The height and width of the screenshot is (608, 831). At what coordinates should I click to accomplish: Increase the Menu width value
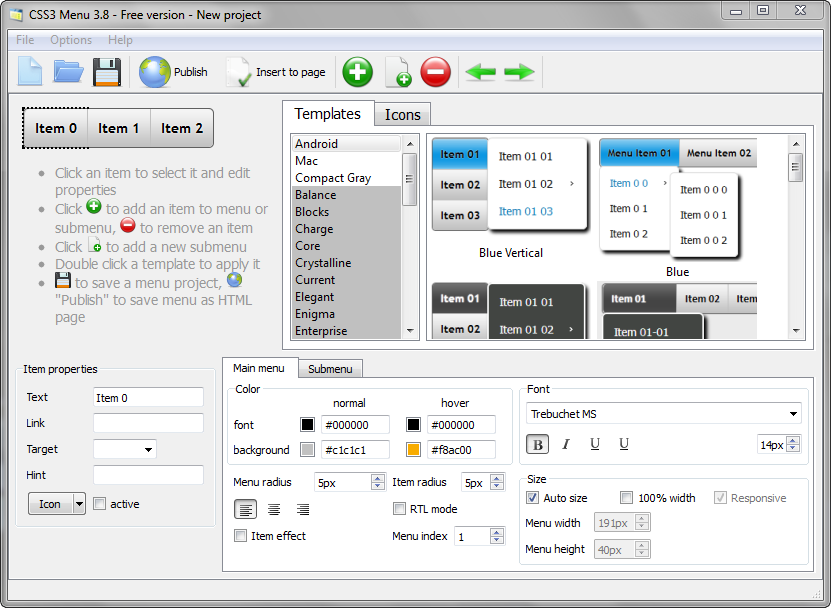click(642, 518)
